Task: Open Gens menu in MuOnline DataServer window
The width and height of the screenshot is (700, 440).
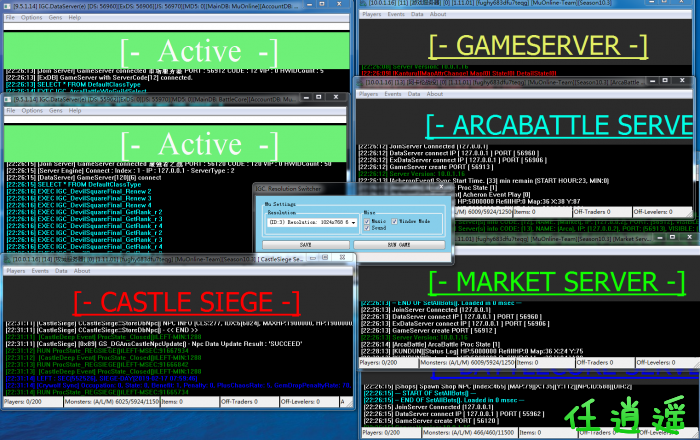Action: [55, 17]
